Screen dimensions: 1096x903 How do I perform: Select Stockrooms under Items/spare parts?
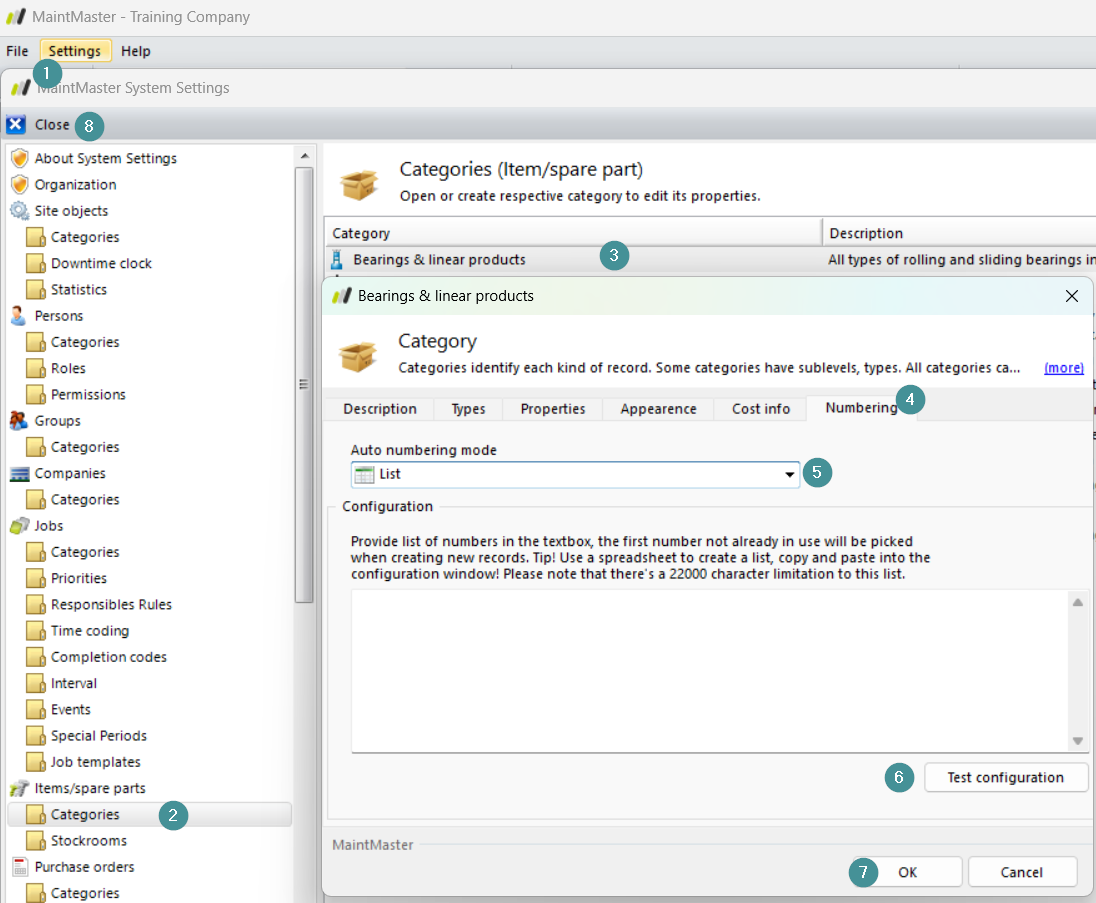(89, 841)
